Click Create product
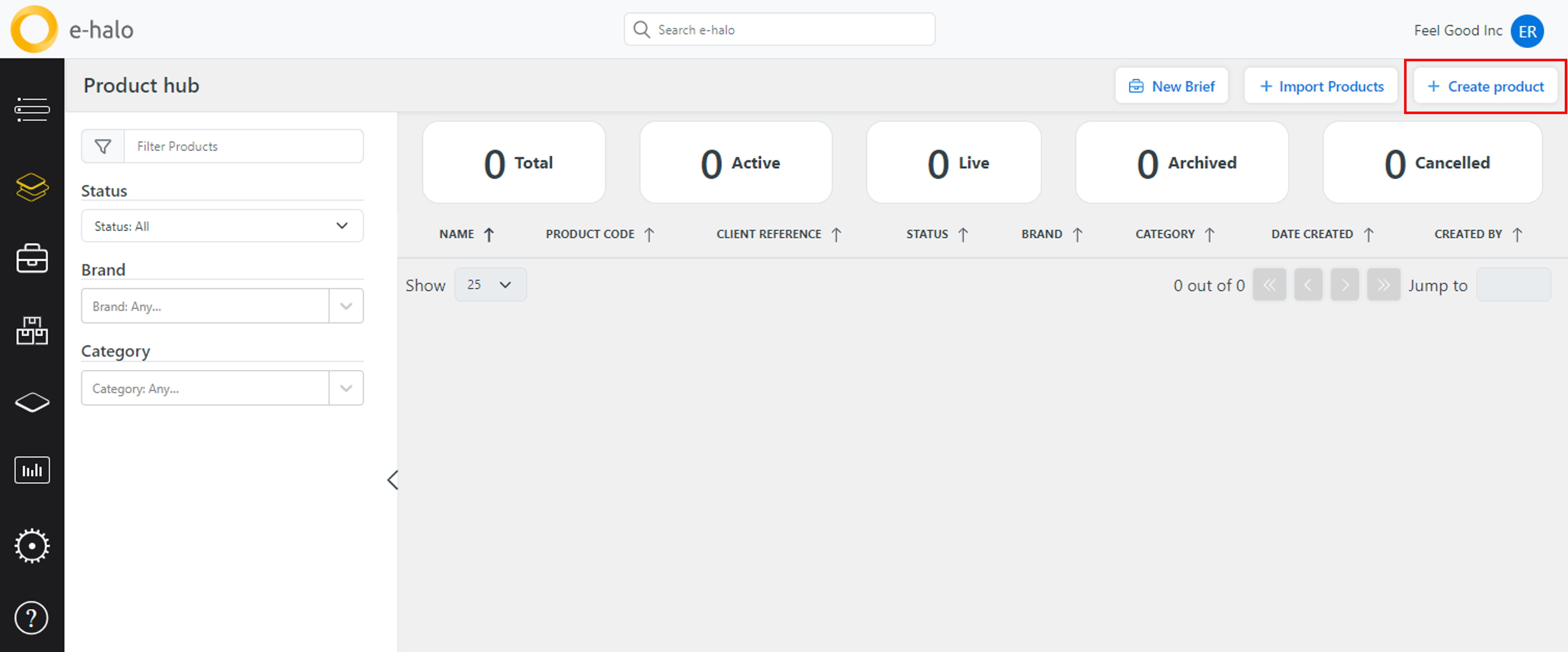The image size is (1568, 652). point(1485,86)
